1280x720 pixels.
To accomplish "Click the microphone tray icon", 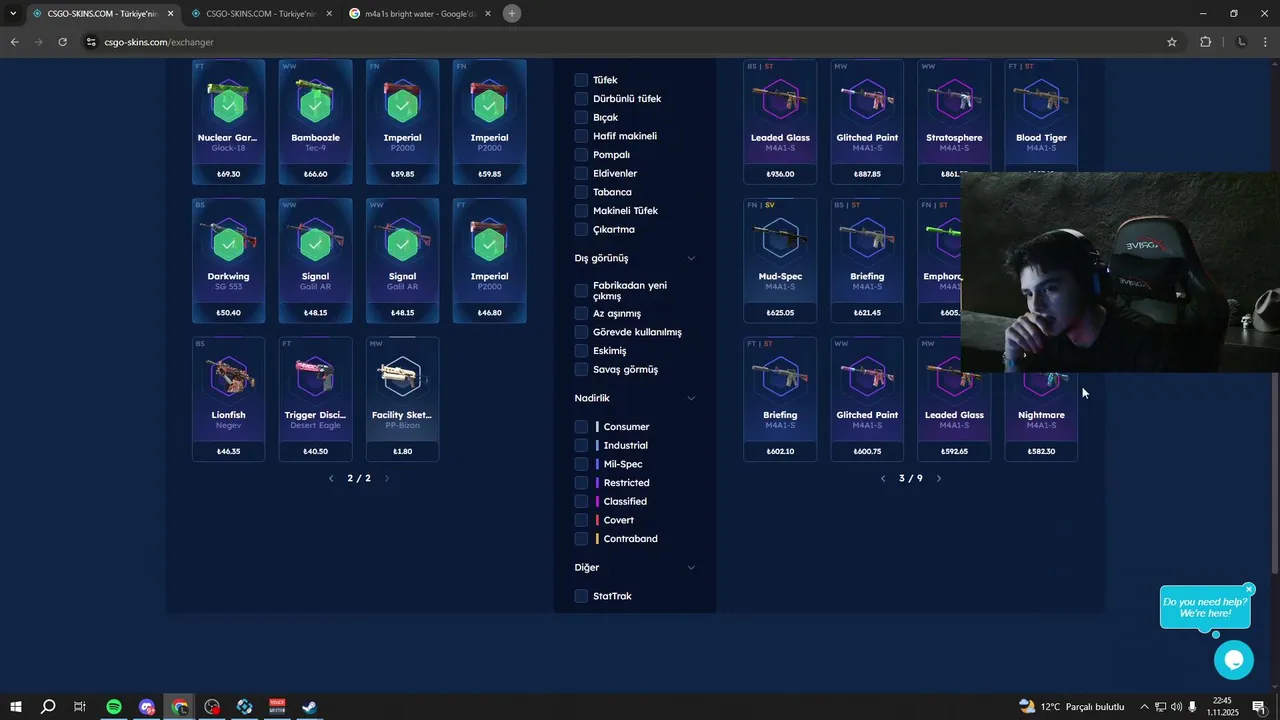I will coord(1192,707).
